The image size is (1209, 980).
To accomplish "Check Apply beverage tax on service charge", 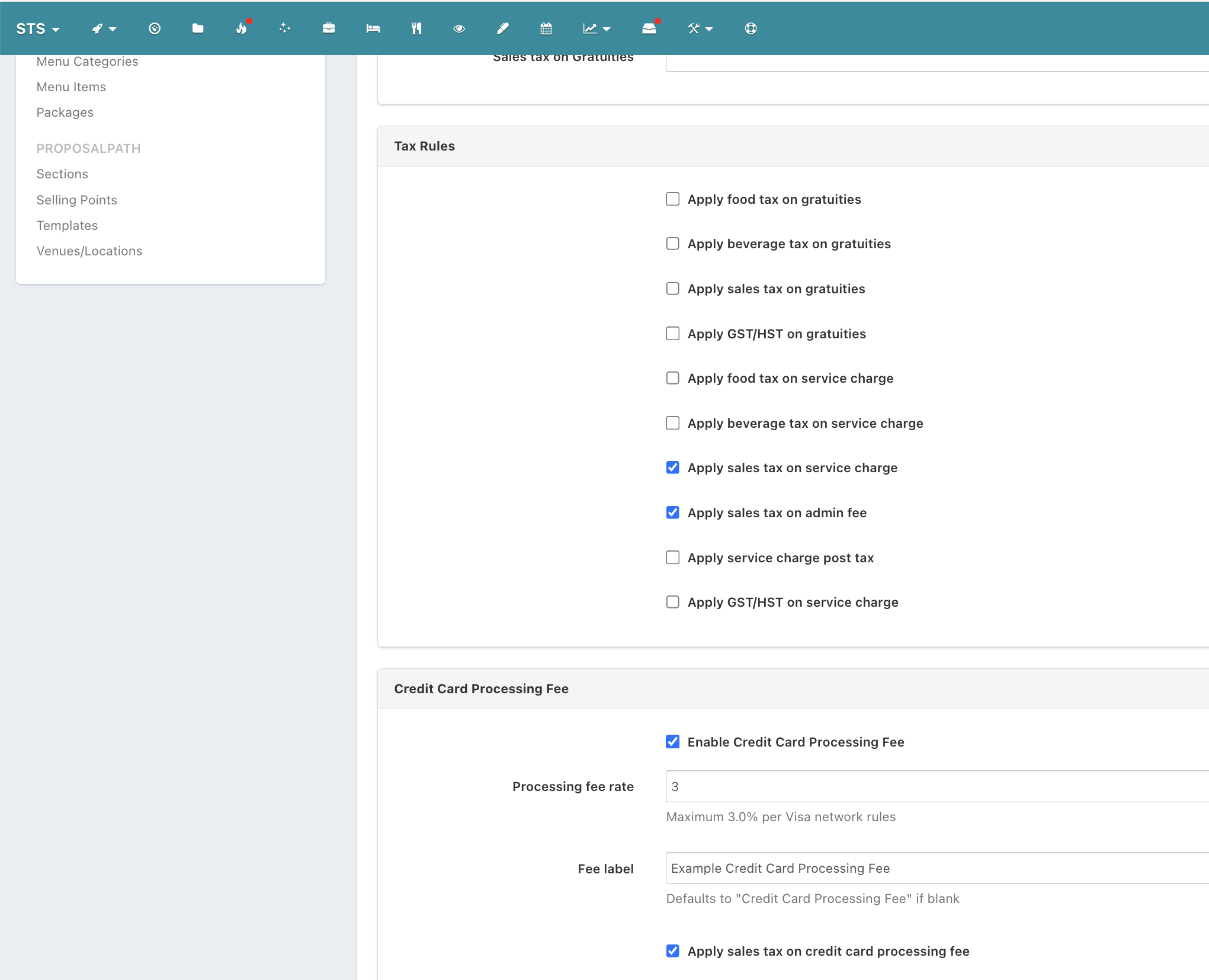I will (672, 423).
